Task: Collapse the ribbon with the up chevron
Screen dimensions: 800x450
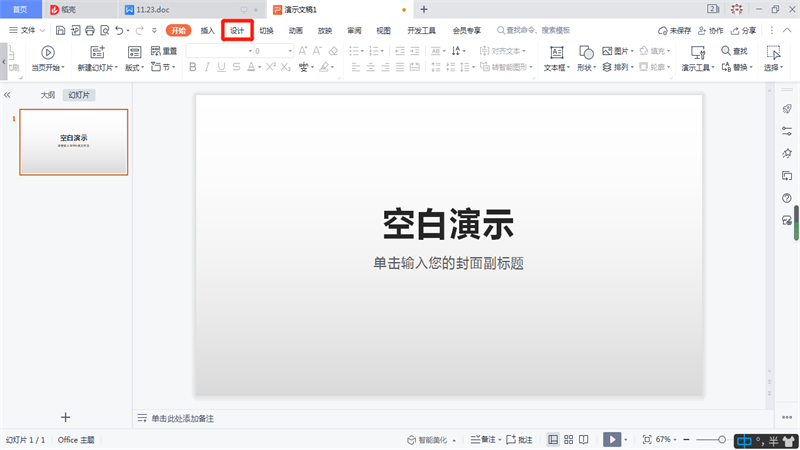Action: 787,31
